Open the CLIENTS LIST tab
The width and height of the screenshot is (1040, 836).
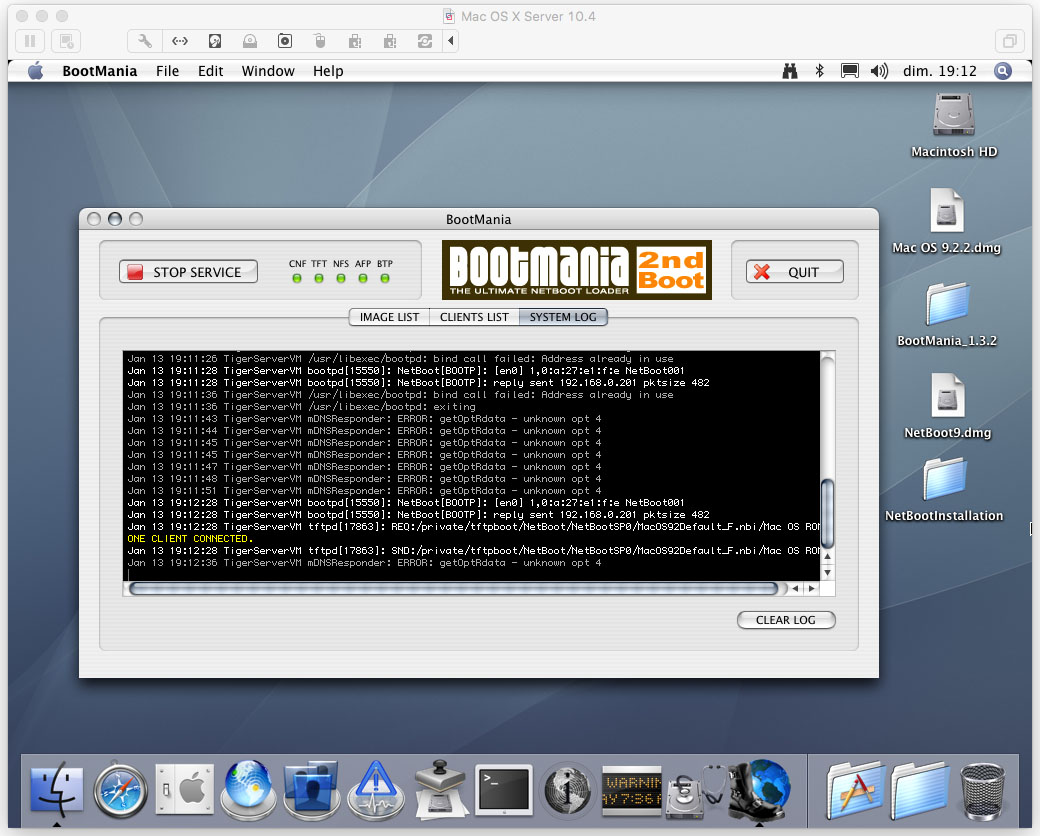pyautogui.click(x=474, y=317)
